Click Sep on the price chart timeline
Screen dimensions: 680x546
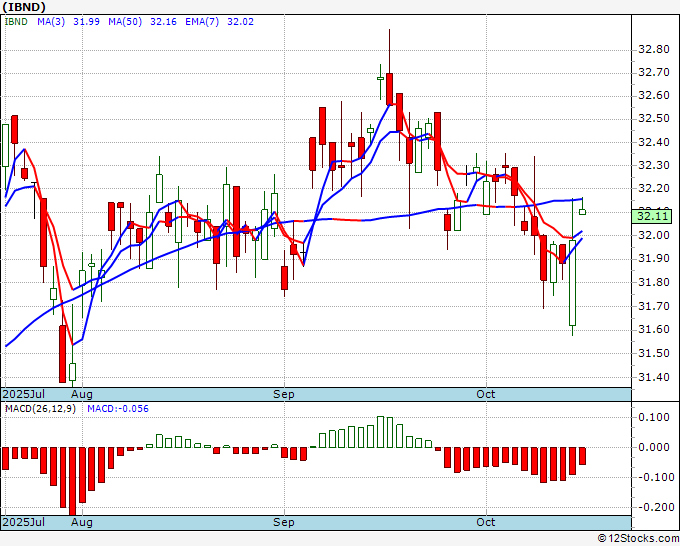[284, 394]
